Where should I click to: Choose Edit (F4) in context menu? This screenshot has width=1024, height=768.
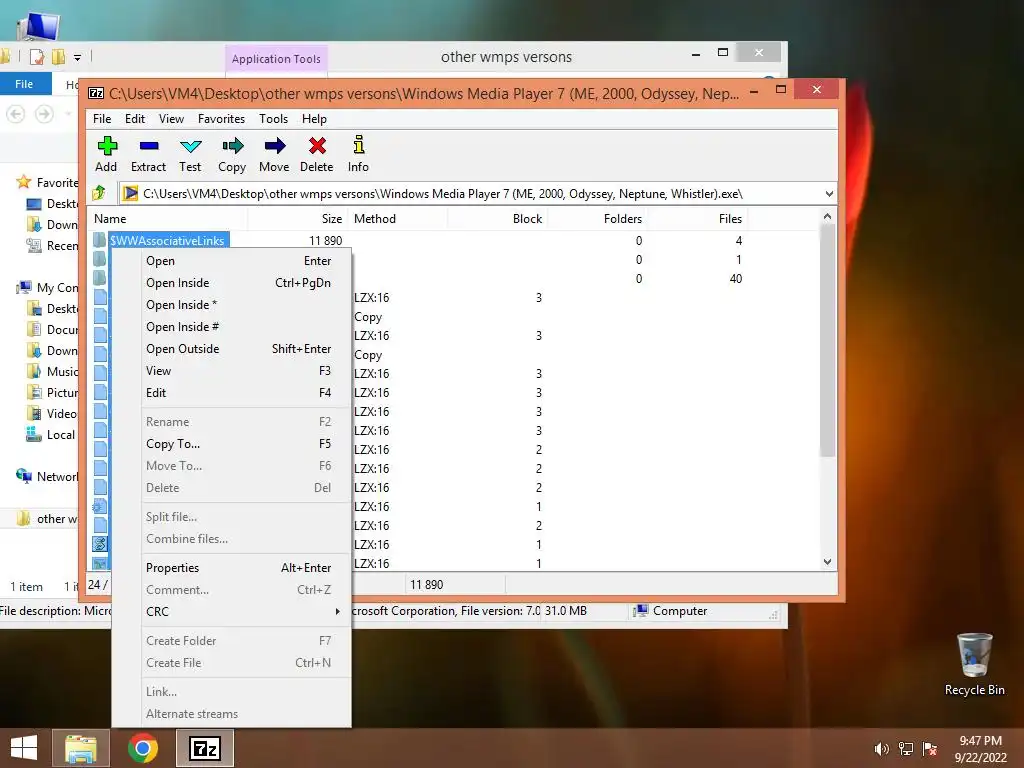click(238, 392)
